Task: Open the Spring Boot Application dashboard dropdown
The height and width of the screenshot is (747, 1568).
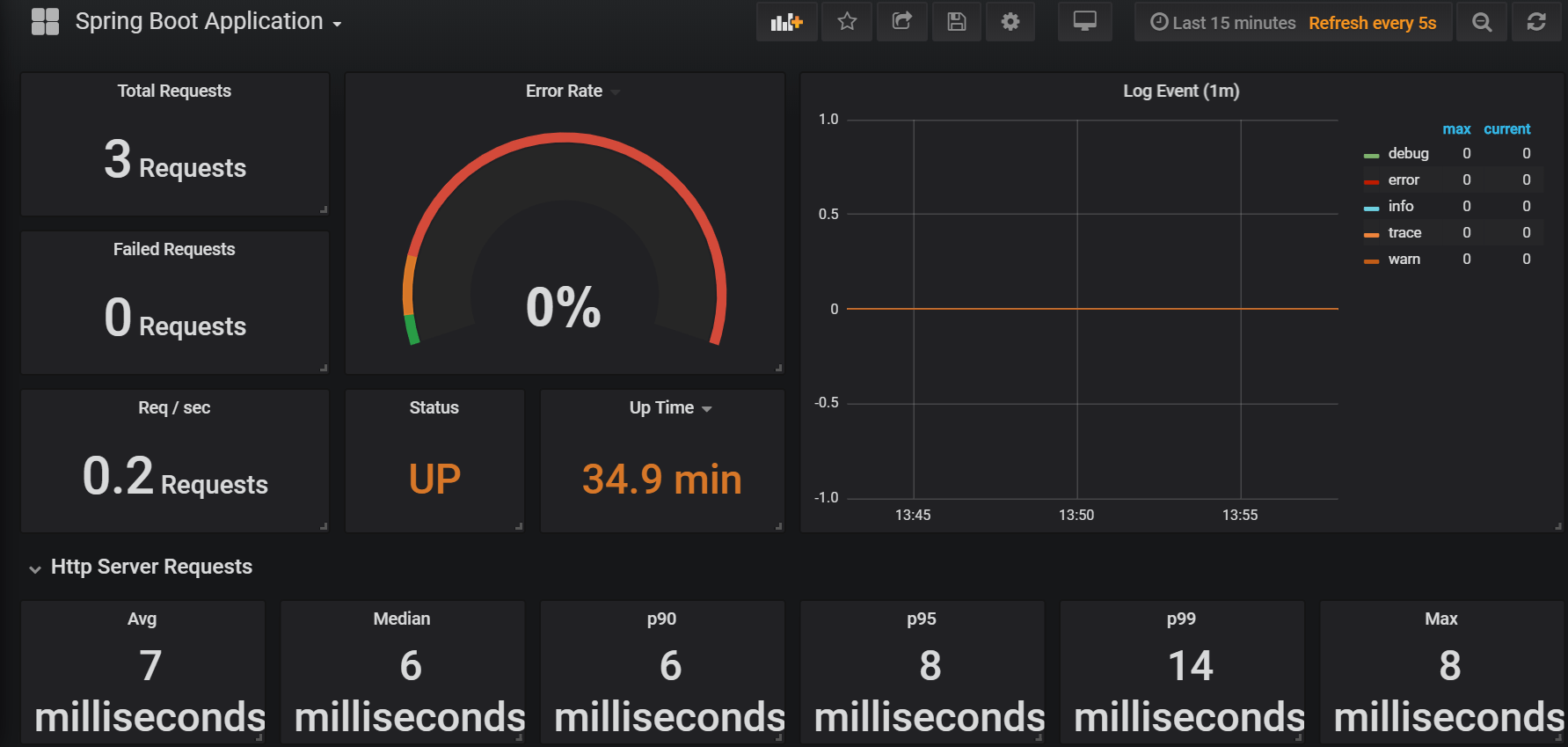Action: tap(208, 22)
